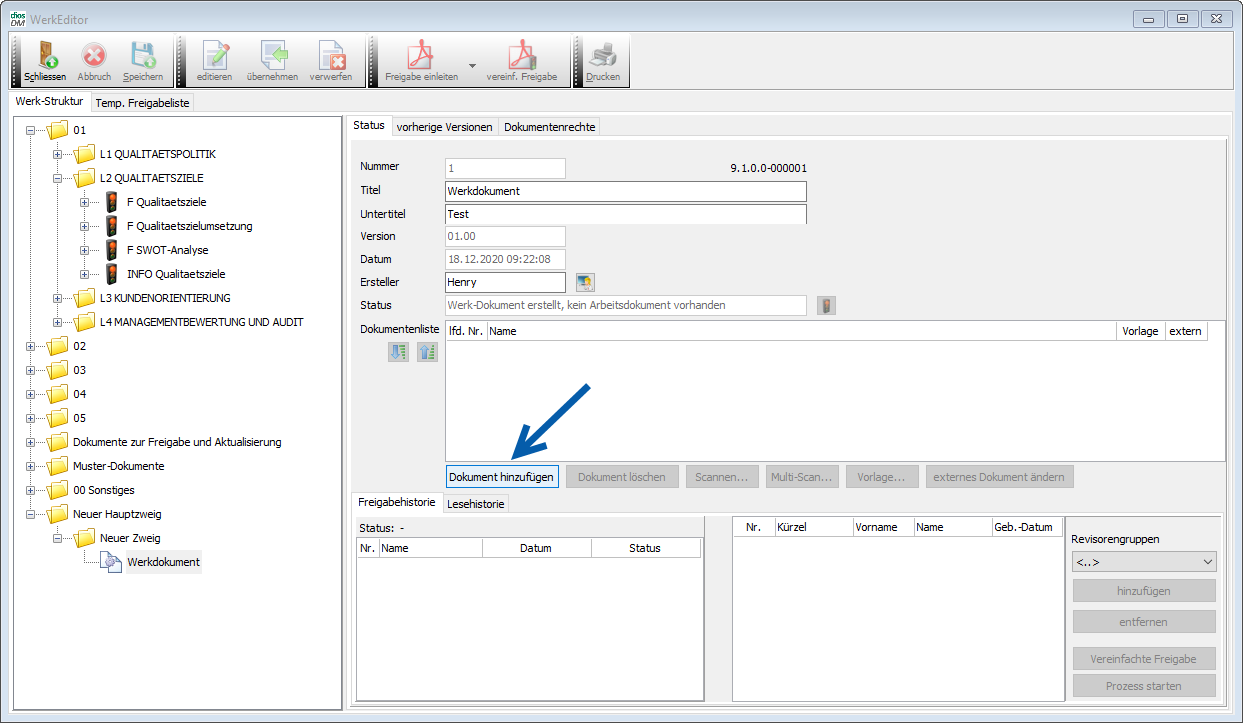Click Freigabe einleiten PDF icon
The height and width of the screenshot is (723, 1243).
421,55
